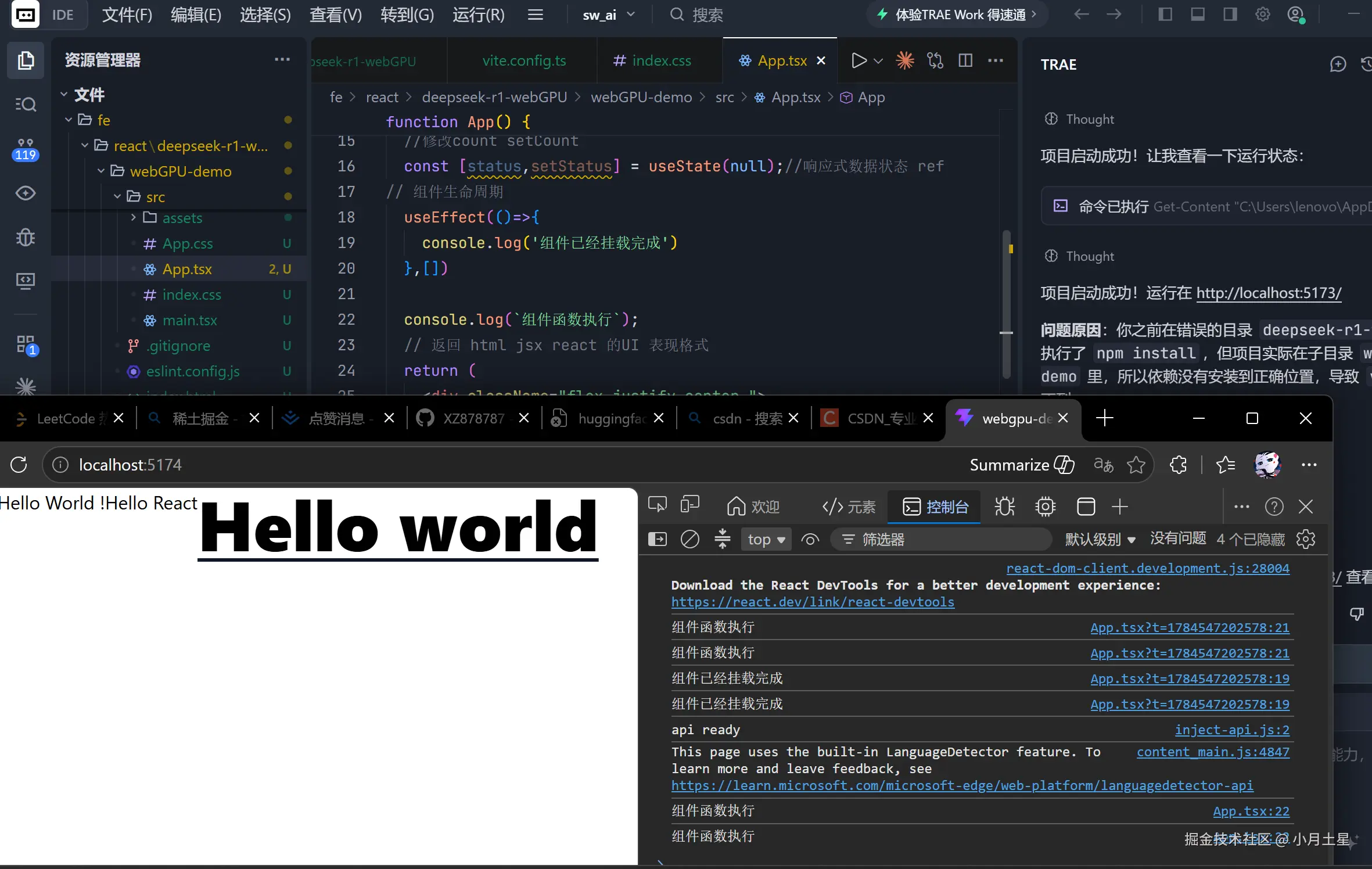Focus the console 筛选器 filter field

[941, 540]
